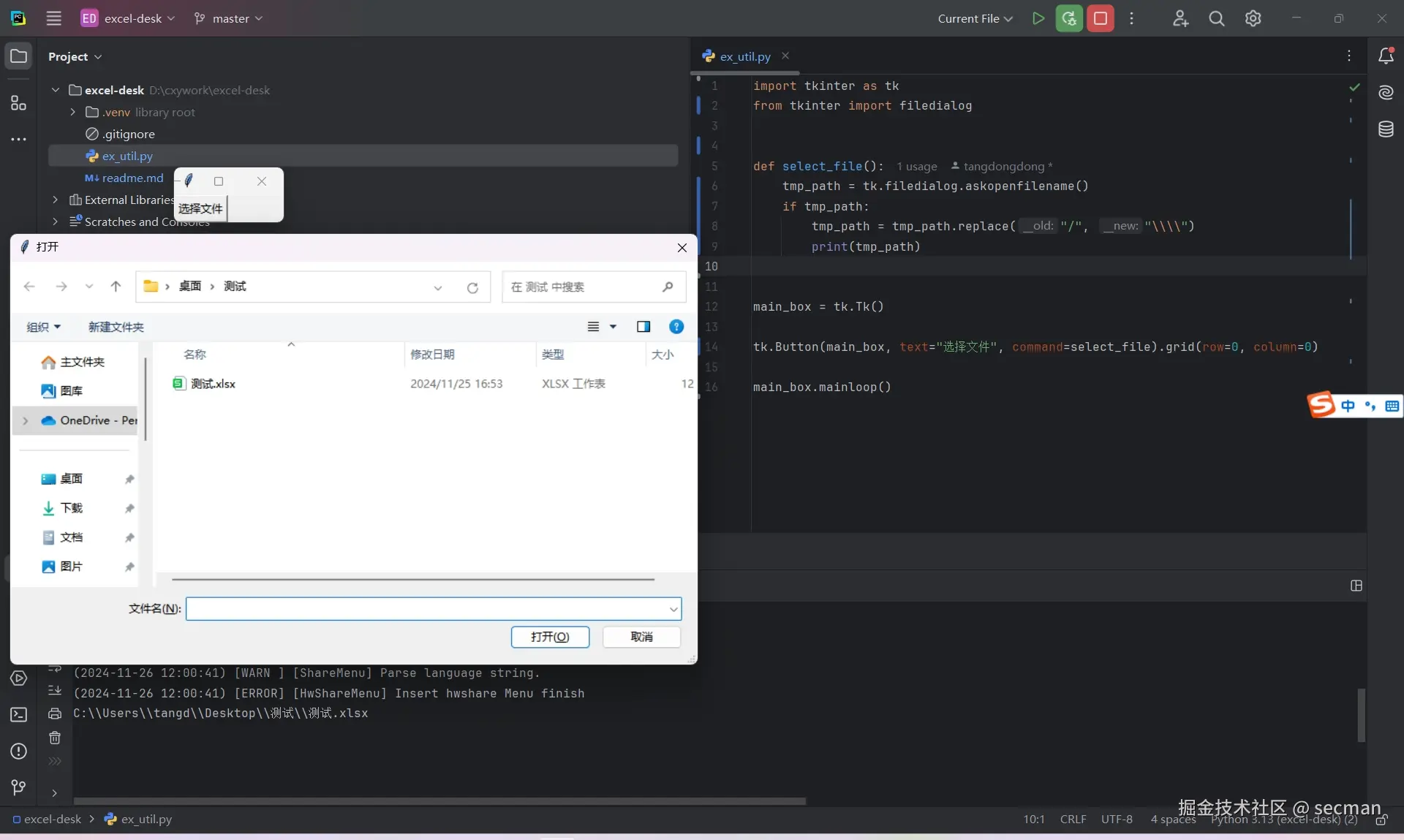Expand the .venv folder in project tree
Viewport: 1404px width, 840px height.
click(x=72, y=112)
